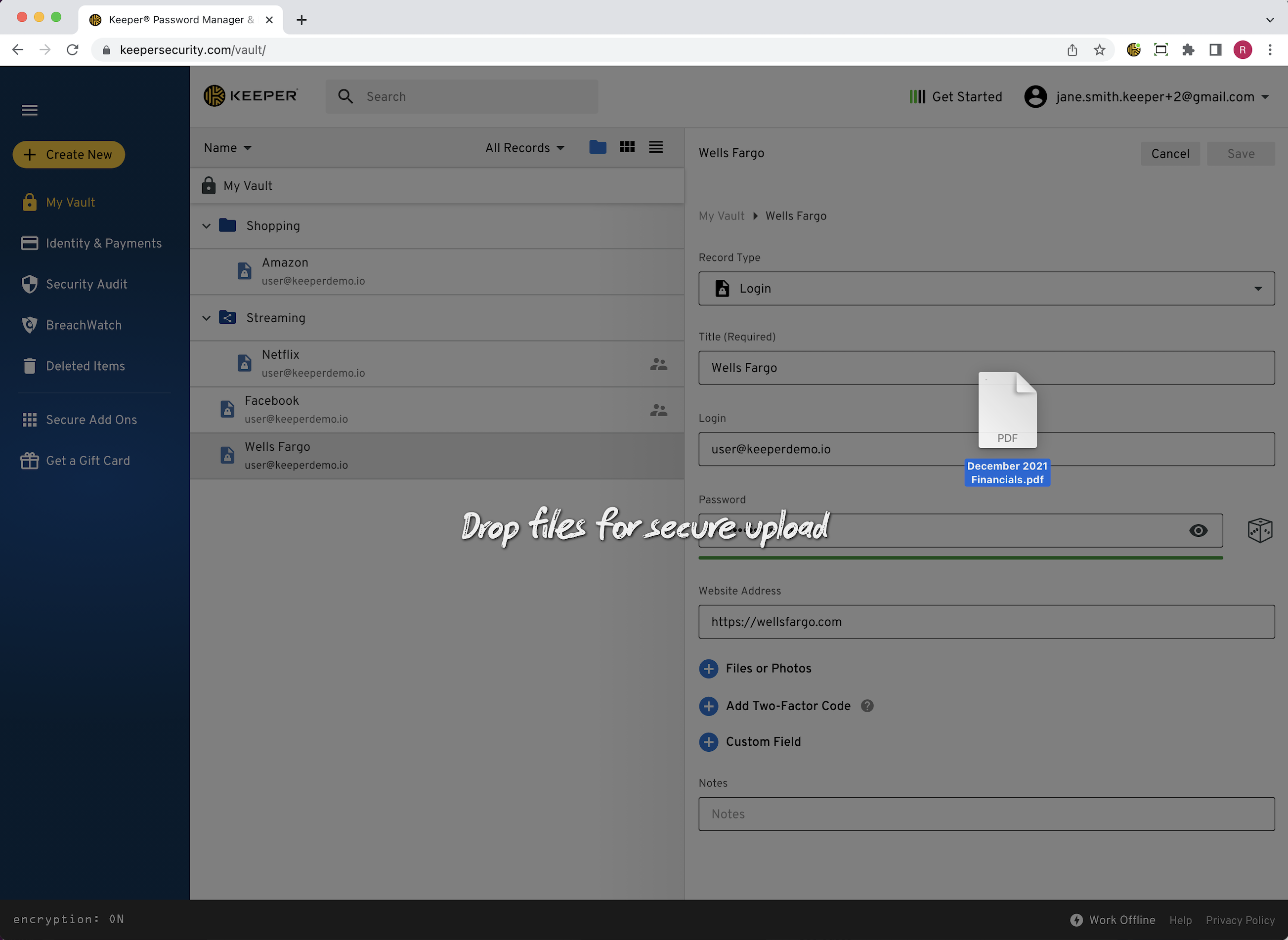Open the Privacy Policy link
The height and width of the screenshot is (940, 1288).
(1240, 920)
